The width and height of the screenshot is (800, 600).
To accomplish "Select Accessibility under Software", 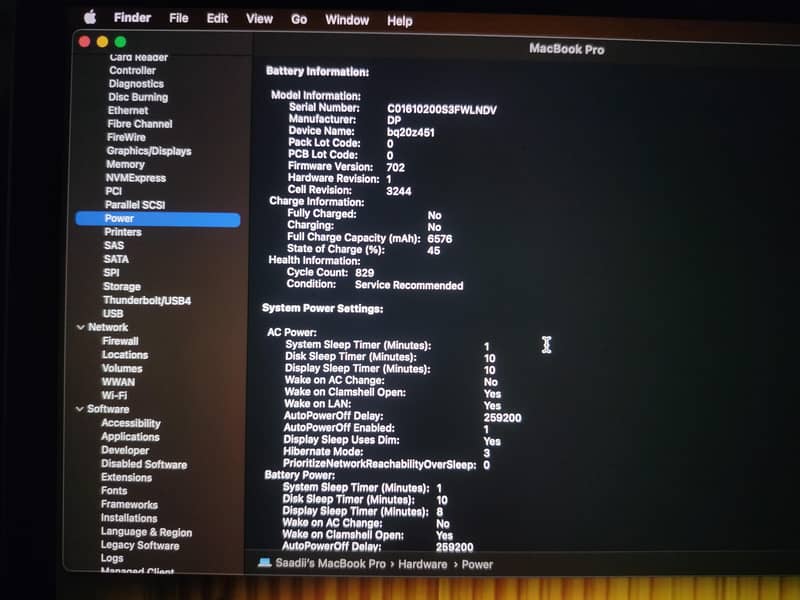I will tap(131, 423).
